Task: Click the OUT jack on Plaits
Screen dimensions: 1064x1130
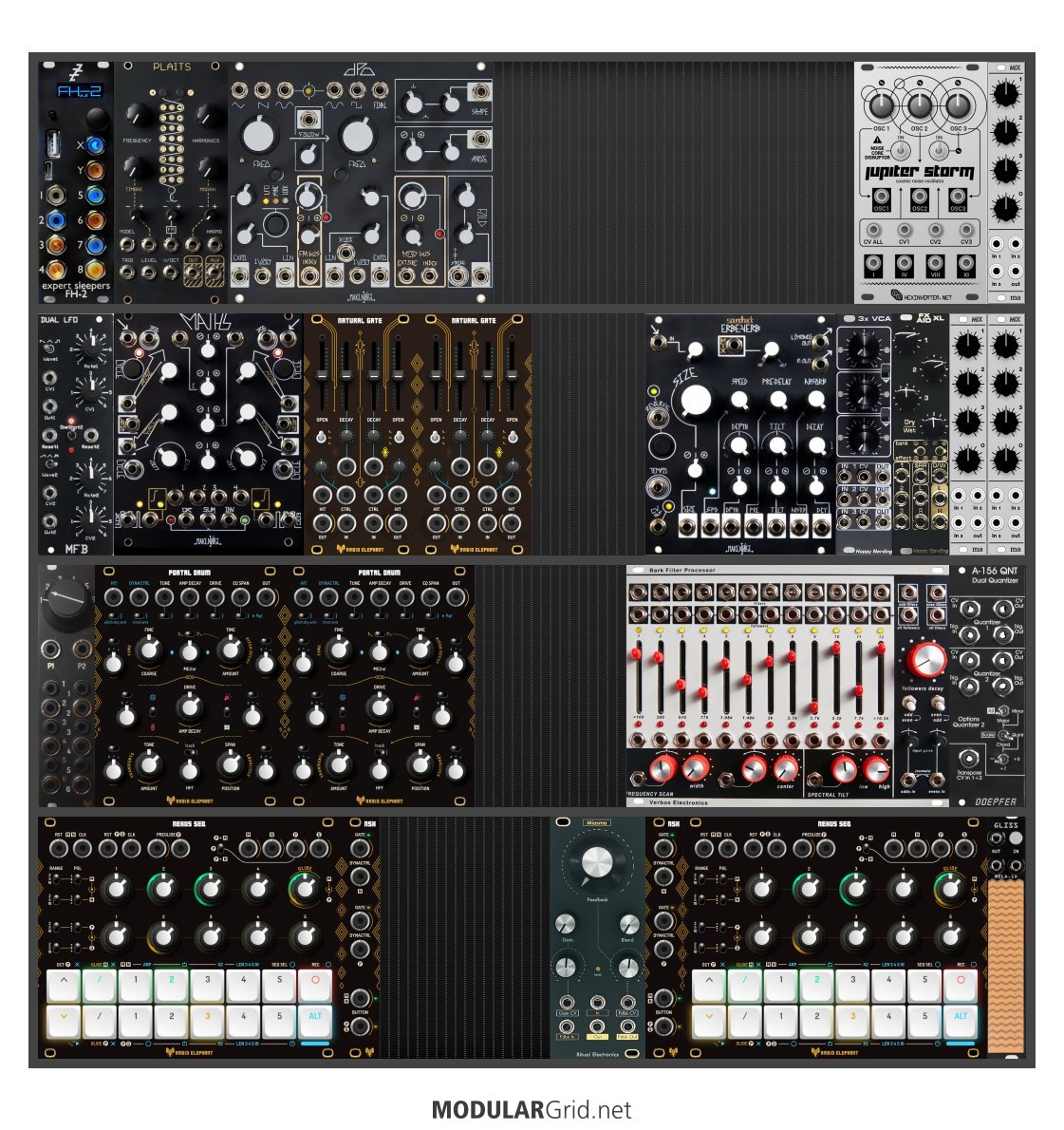Action: point(193,273)
